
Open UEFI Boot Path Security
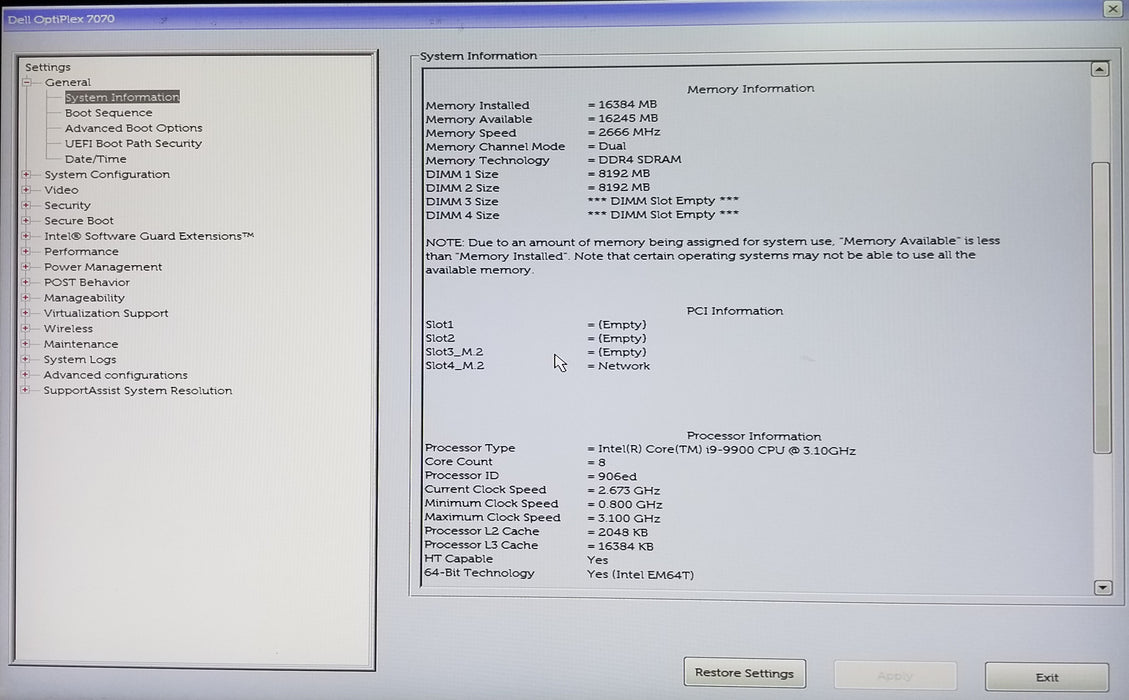133,143
